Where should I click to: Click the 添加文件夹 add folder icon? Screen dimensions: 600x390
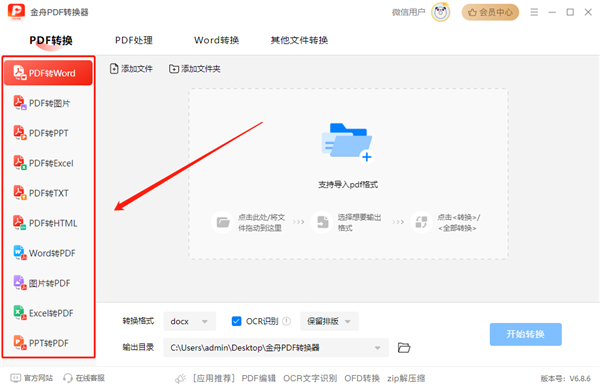174,69
